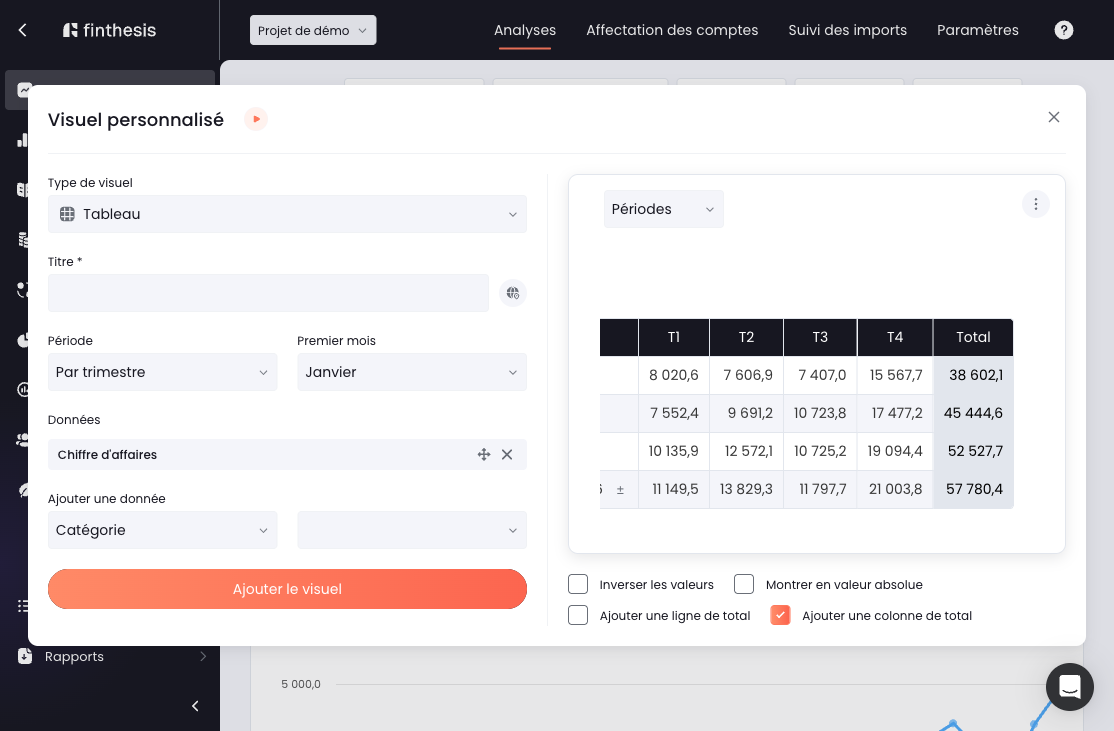Play the Visuel personnalisé tutorial video
The image size is (1114, 731).
tap(256, 119)
